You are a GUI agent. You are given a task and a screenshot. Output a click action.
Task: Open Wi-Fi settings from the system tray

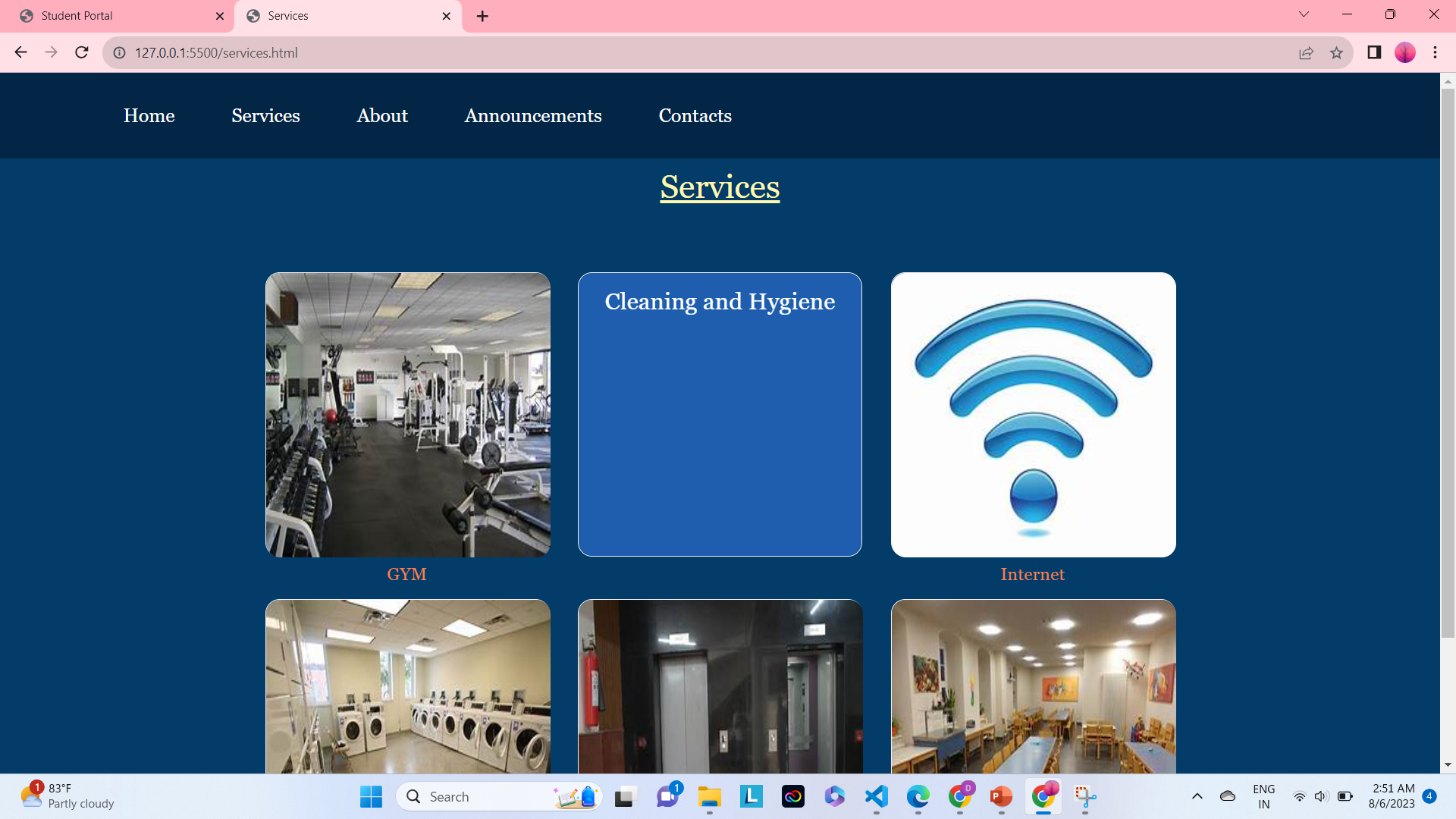(x=1300, y=796)
